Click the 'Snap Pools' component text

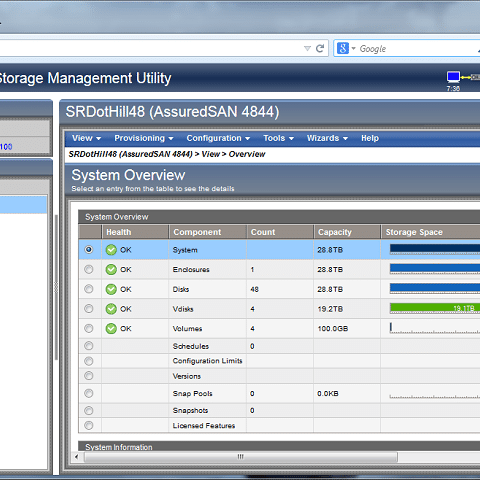point(192,394)
